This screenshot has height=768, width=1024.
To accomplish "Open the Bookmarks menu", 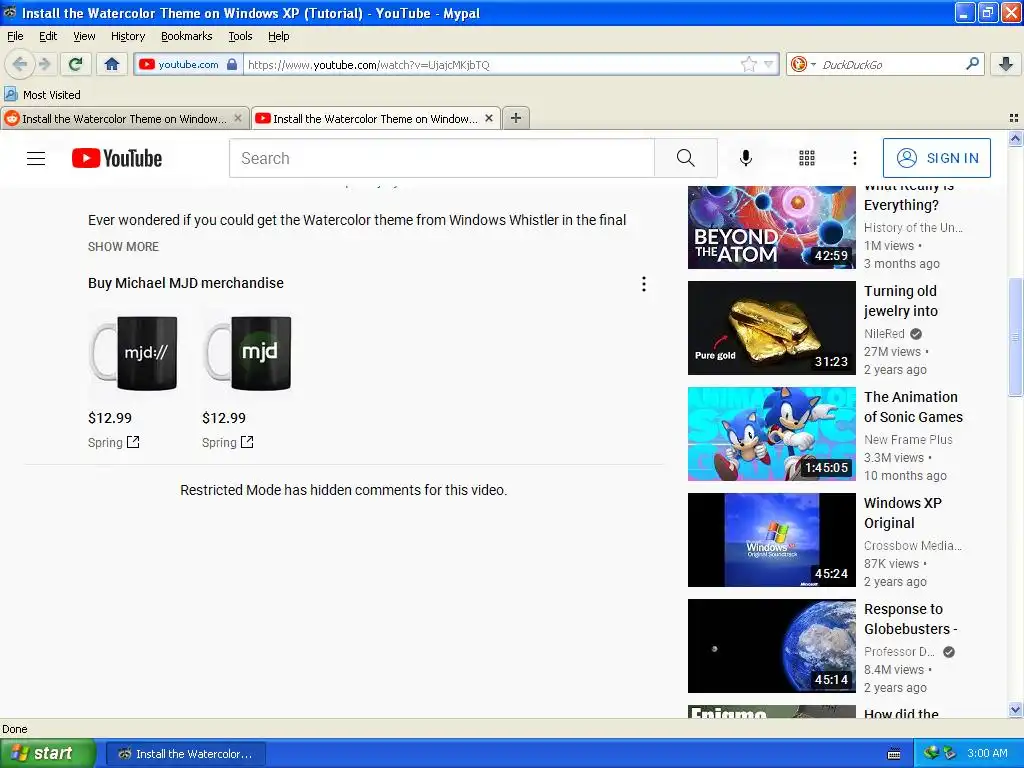I will [x=186, y=36].
